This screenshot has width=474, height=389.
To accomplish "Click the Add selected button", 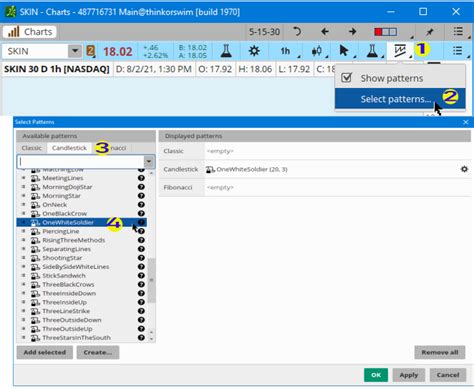I will click(x=45, y=352).
